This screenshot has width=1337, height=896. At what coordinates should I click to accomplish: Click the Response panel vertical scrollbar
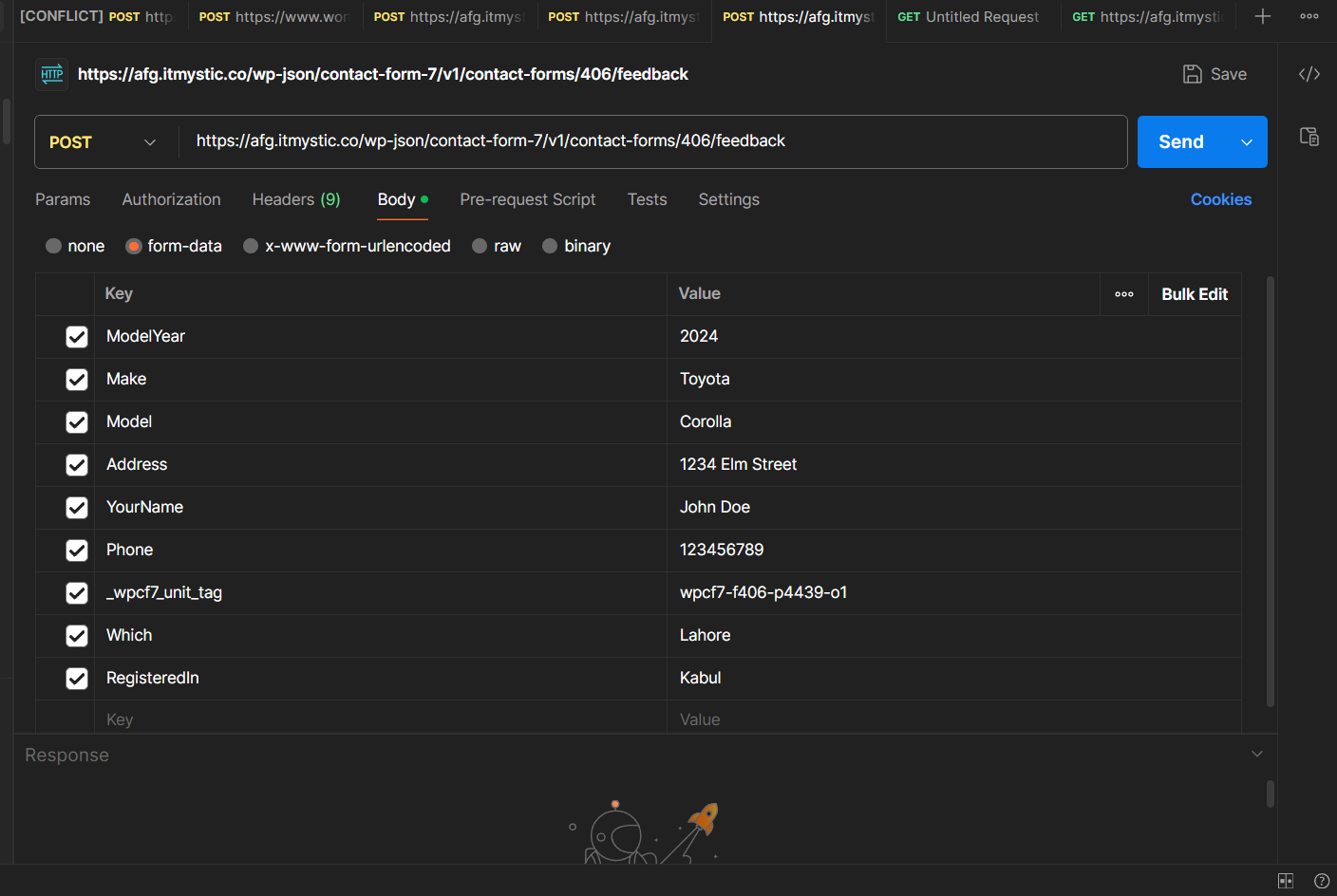click(x=1271, y=793)
